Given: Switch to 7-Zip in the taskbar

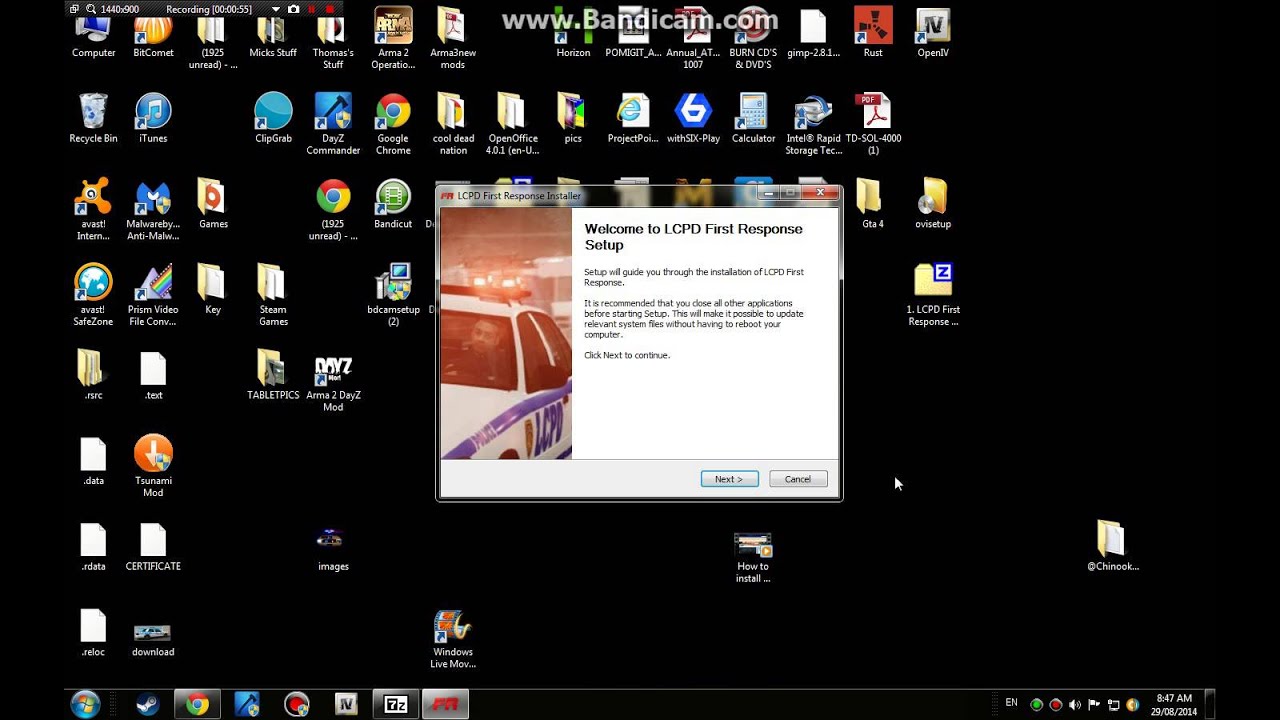Looking at the screenshot, I should click(396, 704).
